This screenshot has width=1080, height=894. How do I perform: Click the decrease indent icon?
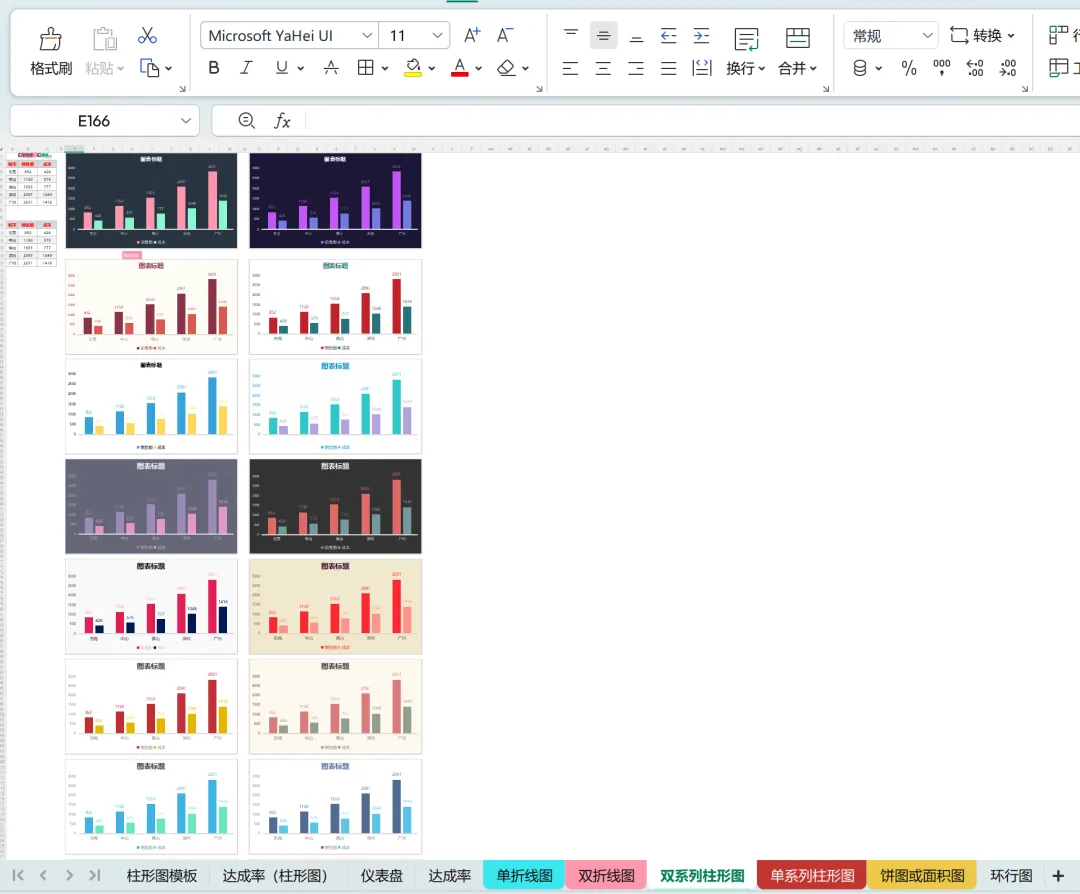668,35
